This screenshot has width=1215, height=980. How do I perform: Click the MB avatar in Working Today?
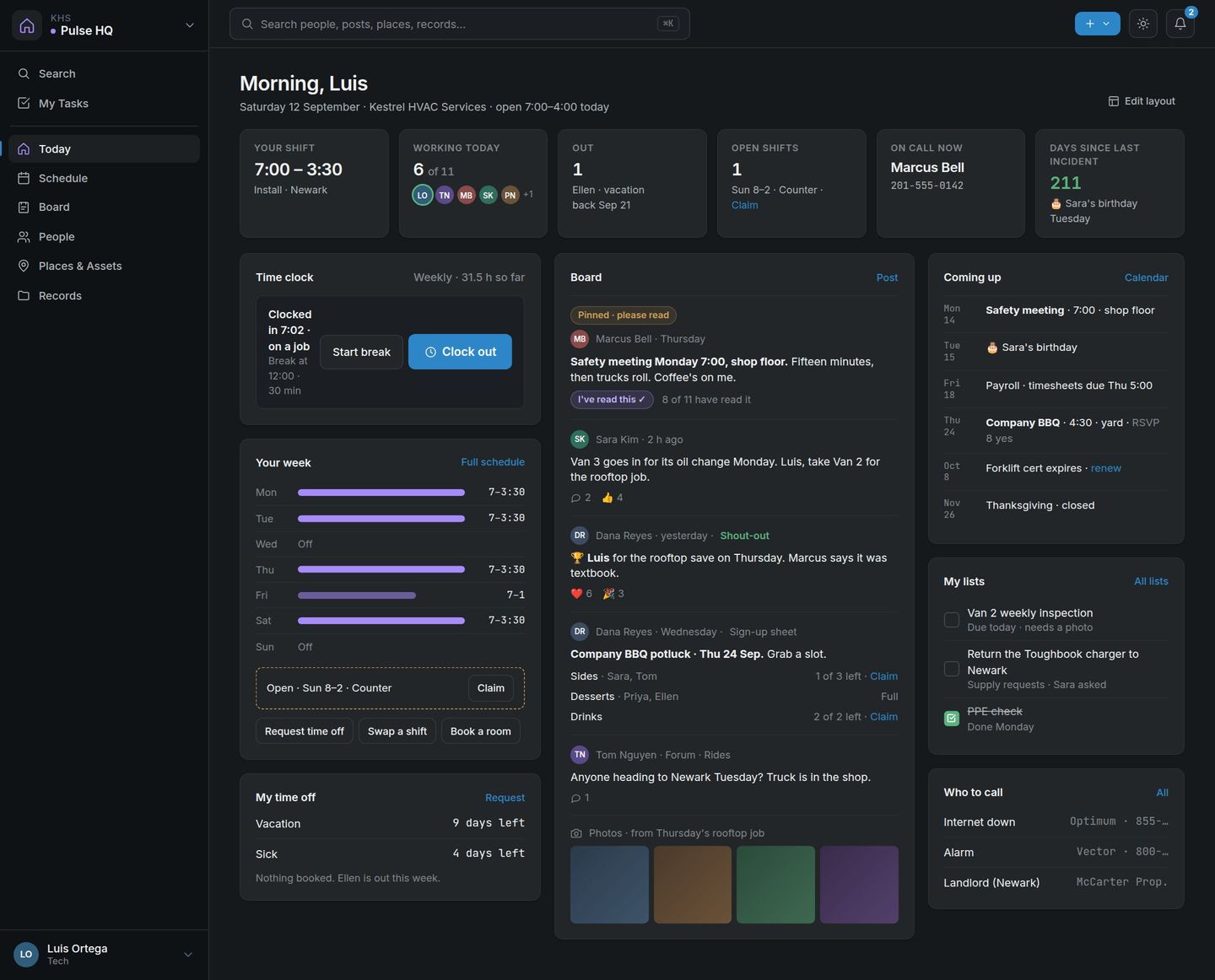pos(467,195)
